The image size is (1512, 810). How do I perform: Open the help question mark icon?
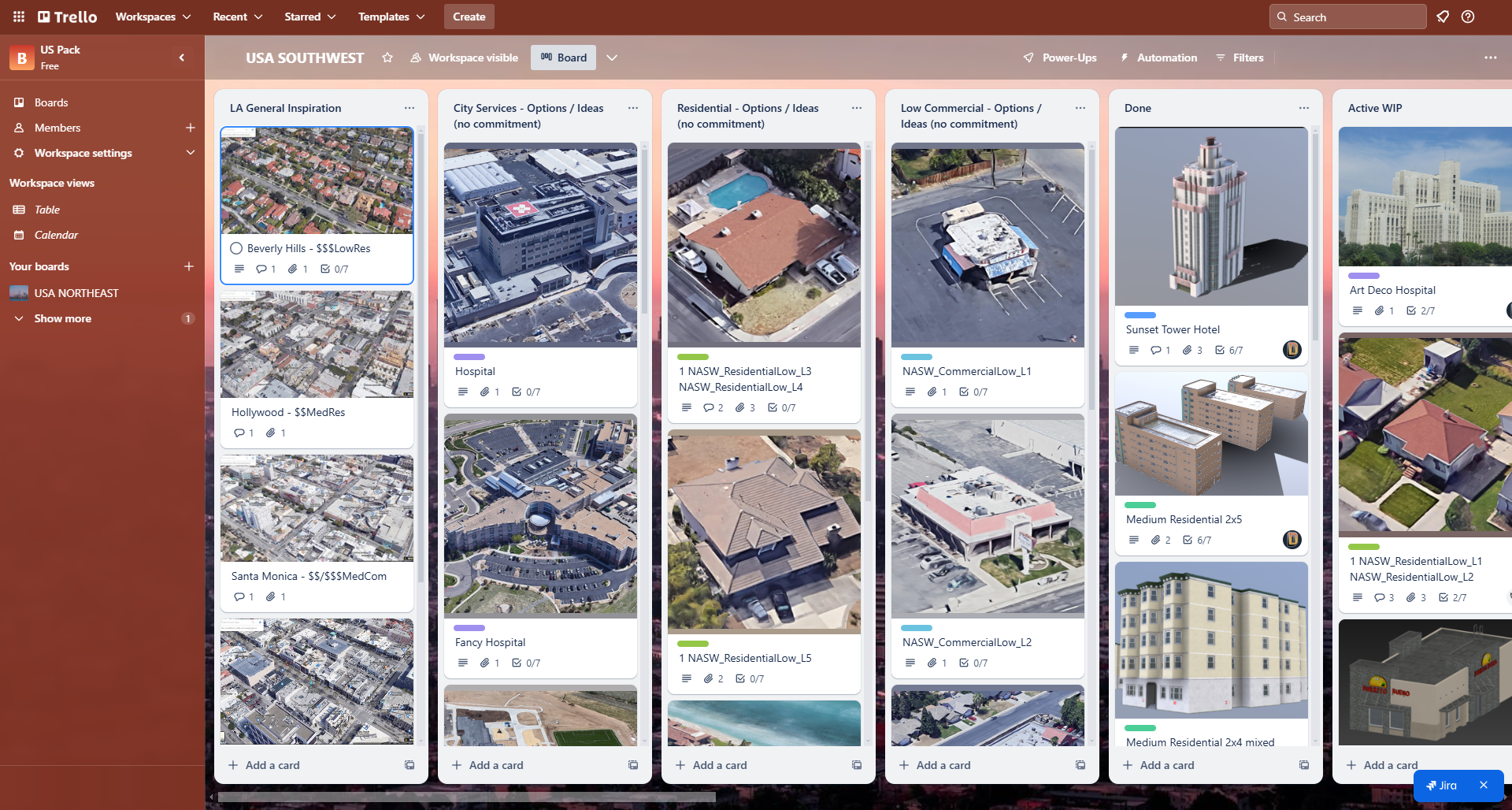pyautogui.click(x=1468, y=17)
